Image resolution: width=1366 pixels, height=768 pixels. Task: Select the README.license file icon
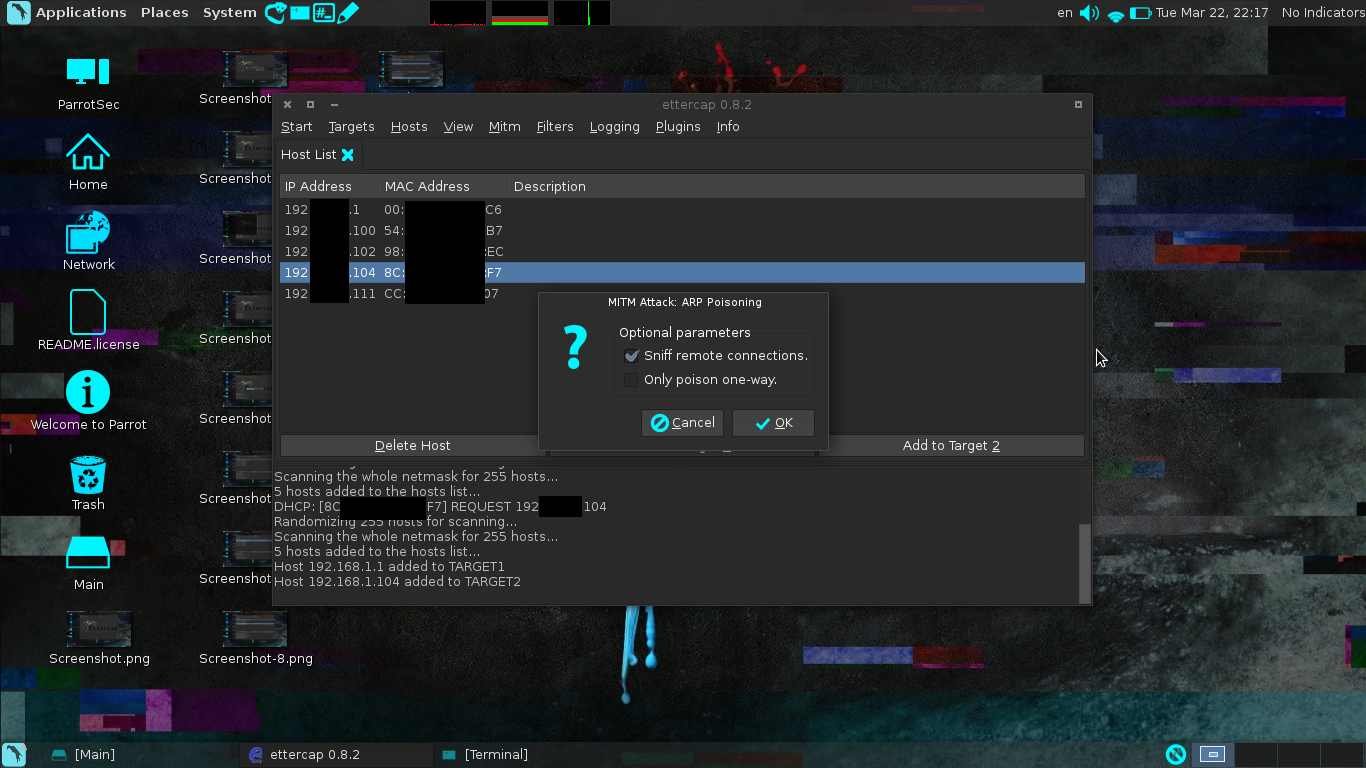click(x=88, y=321)
